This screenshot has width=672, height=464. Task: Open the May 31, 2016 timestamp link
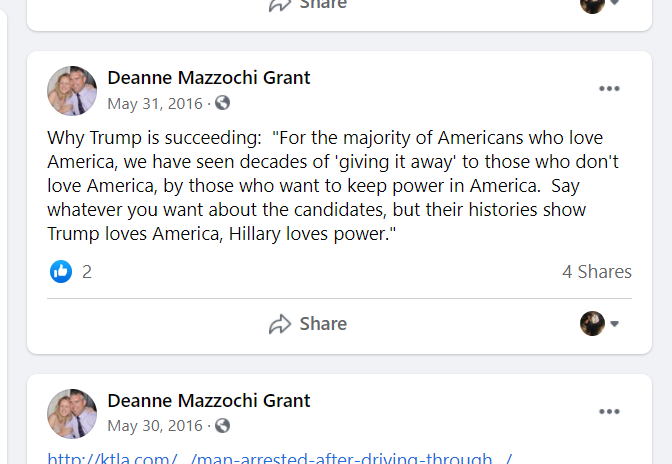155,103
